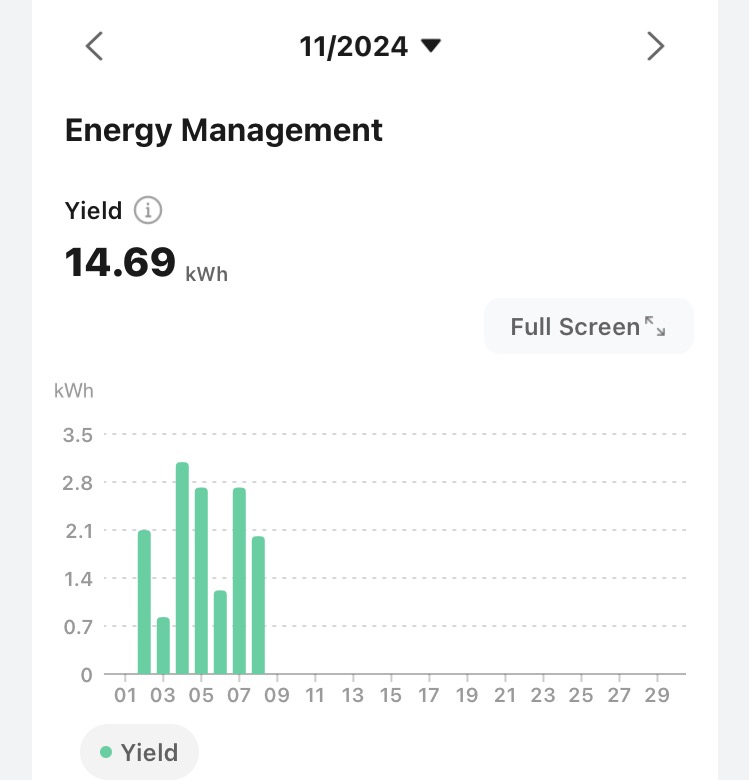Click the day 29 x-axis label
Viewport: 749px width, 780px height.
pyautogui.click(x=657, y=695)
